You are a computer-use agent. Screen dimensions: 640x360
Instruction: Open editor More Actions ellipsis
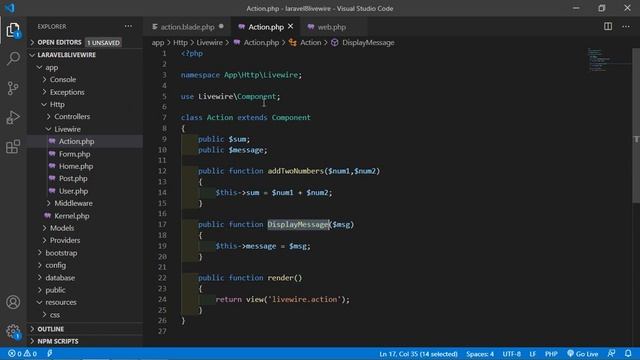(626, 27)
